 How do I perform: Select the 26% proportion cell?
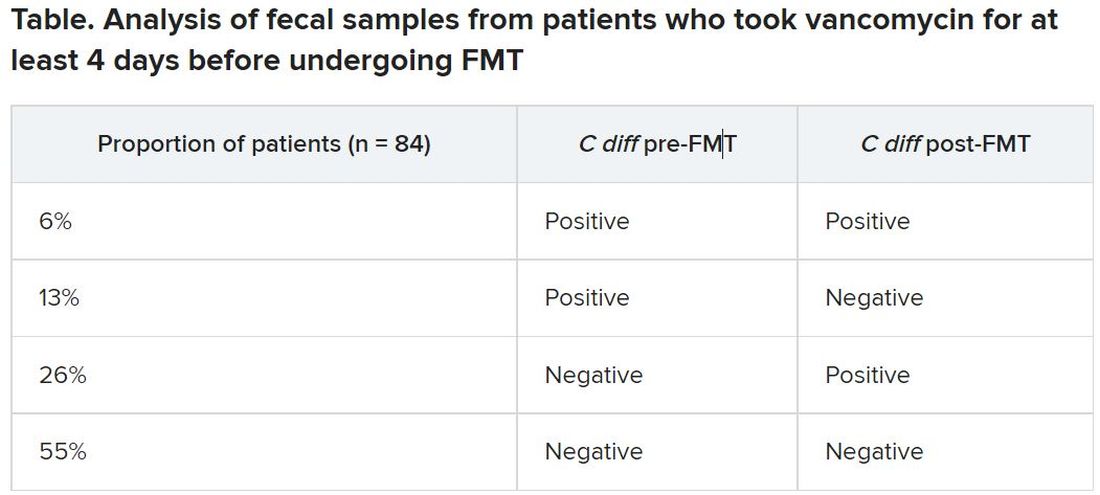(x=63, y=375)
